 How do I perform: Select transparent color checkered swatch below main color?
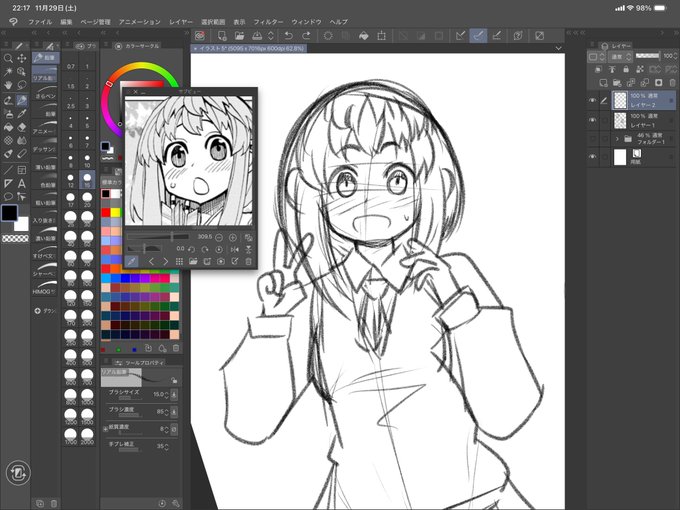point(15,239)
